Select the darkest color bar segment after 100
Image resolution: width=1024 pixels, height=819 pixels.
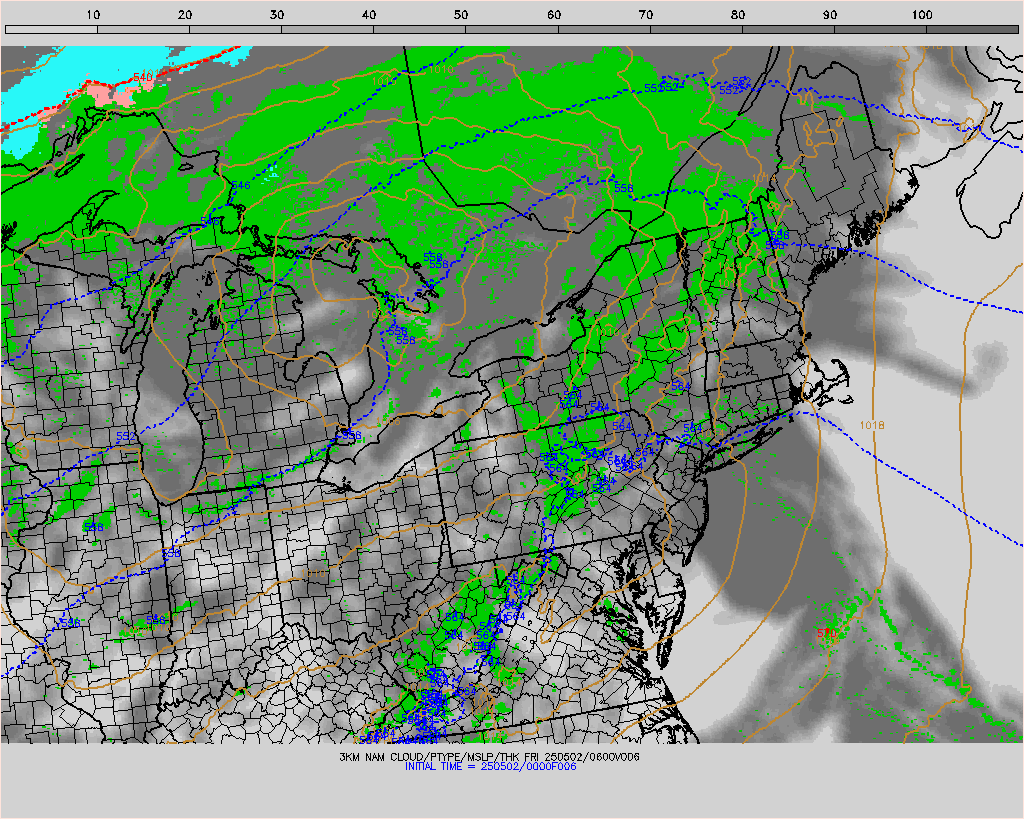[972, 29]
